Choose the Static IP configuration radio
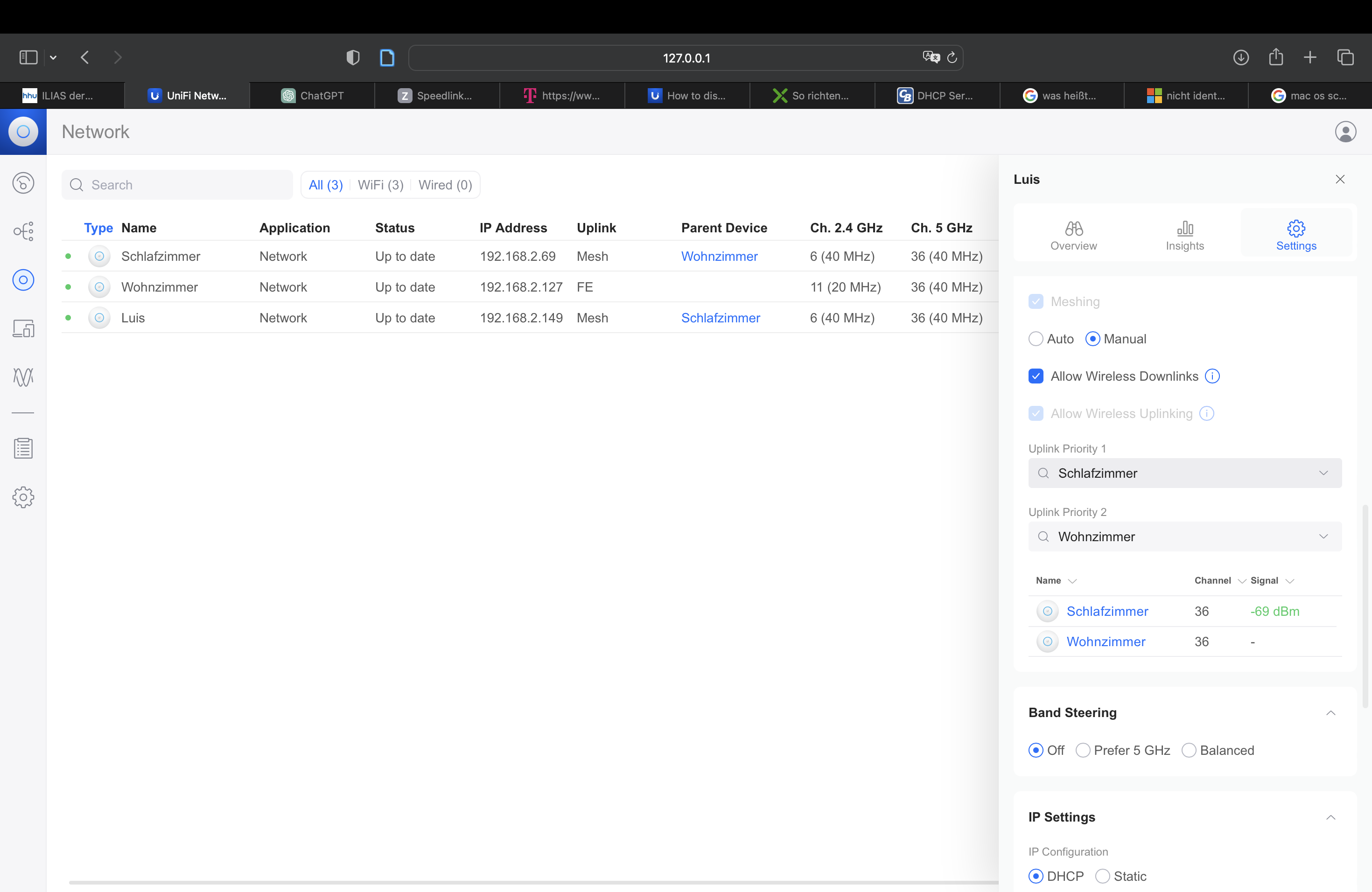1372x892 pixels. point(1102,876)
